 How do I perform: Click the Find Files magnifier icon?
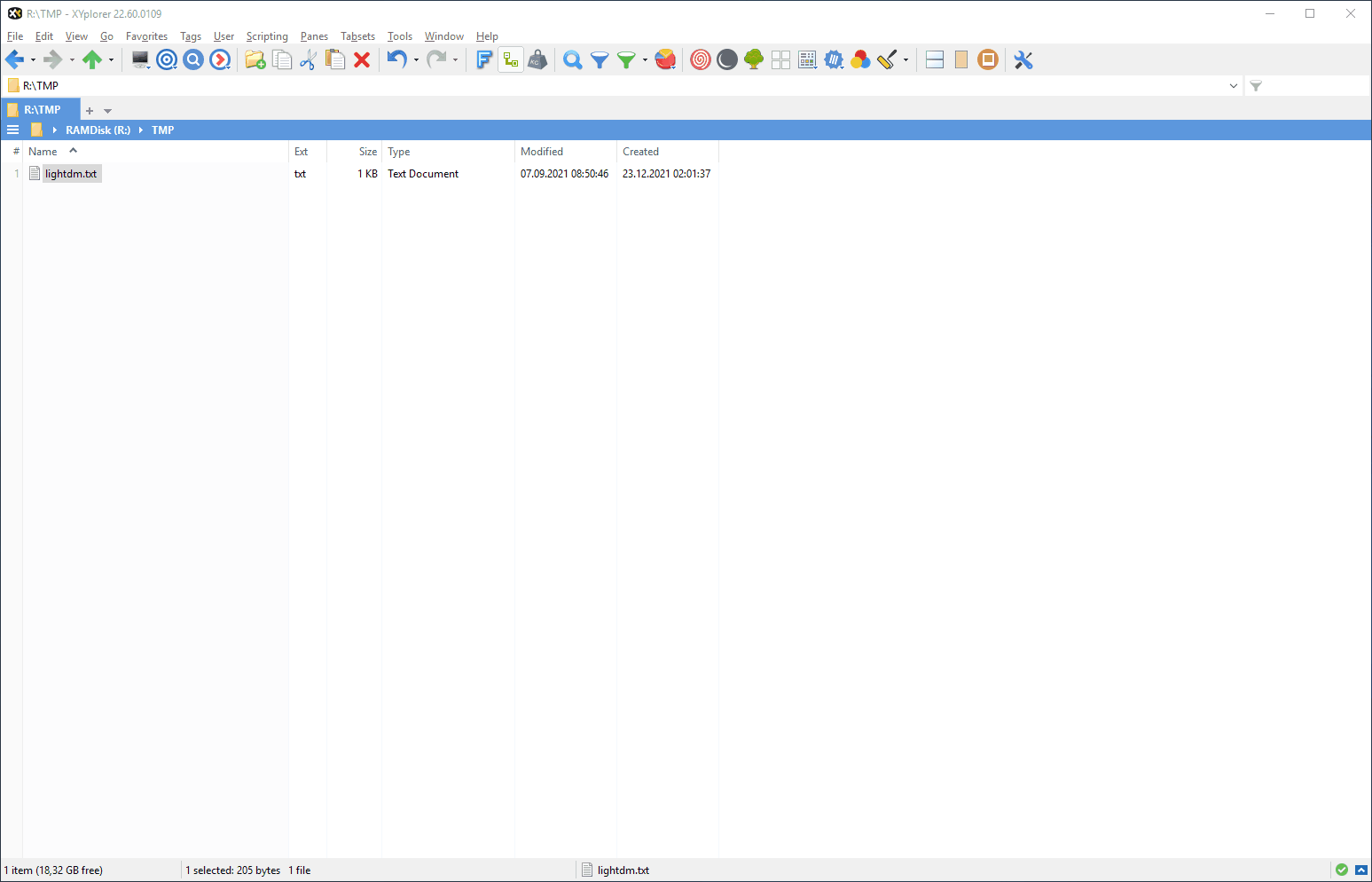573,59
